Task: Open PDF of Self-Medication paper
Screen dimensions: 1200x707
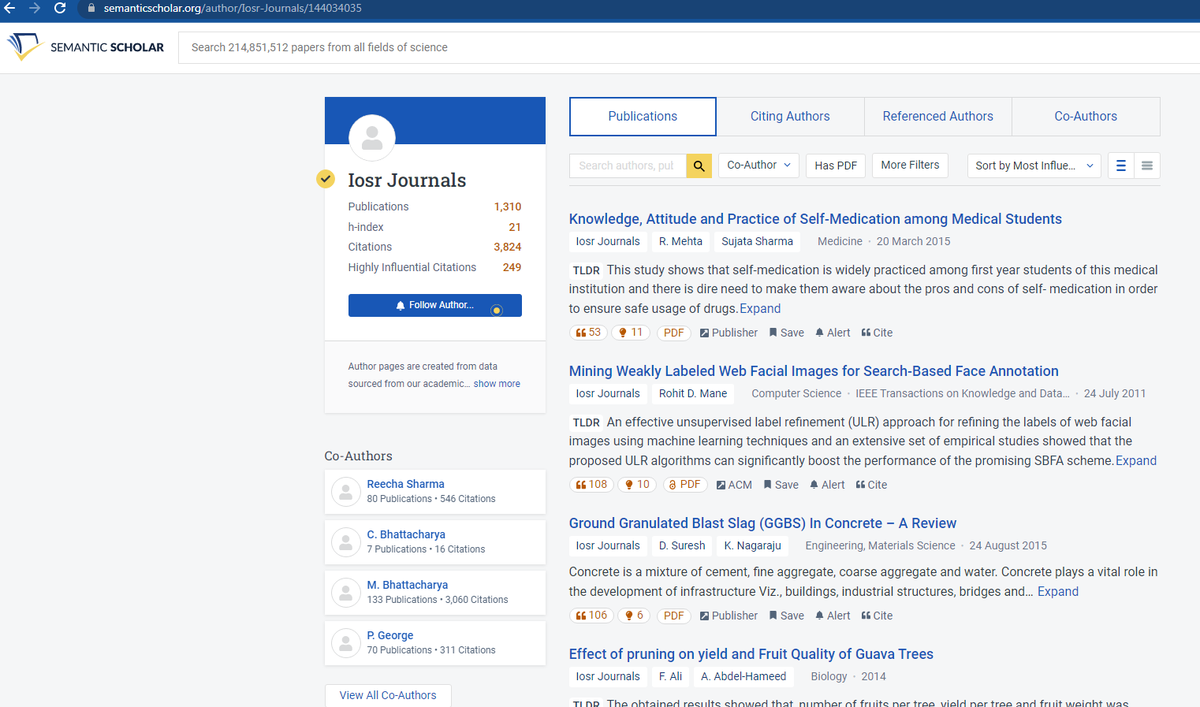Action: (x=674, y=333)
